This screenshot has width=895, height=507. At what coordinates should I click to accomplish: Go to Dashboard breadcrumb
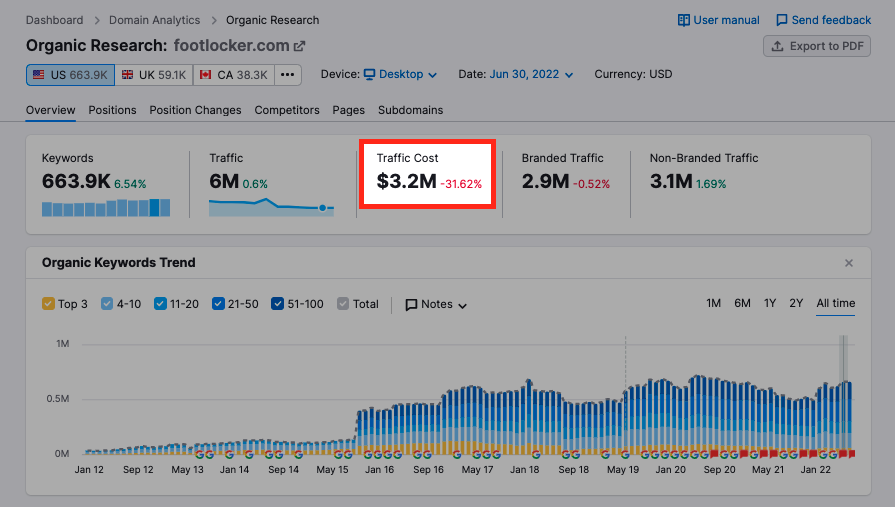click(x=54, y=20)
